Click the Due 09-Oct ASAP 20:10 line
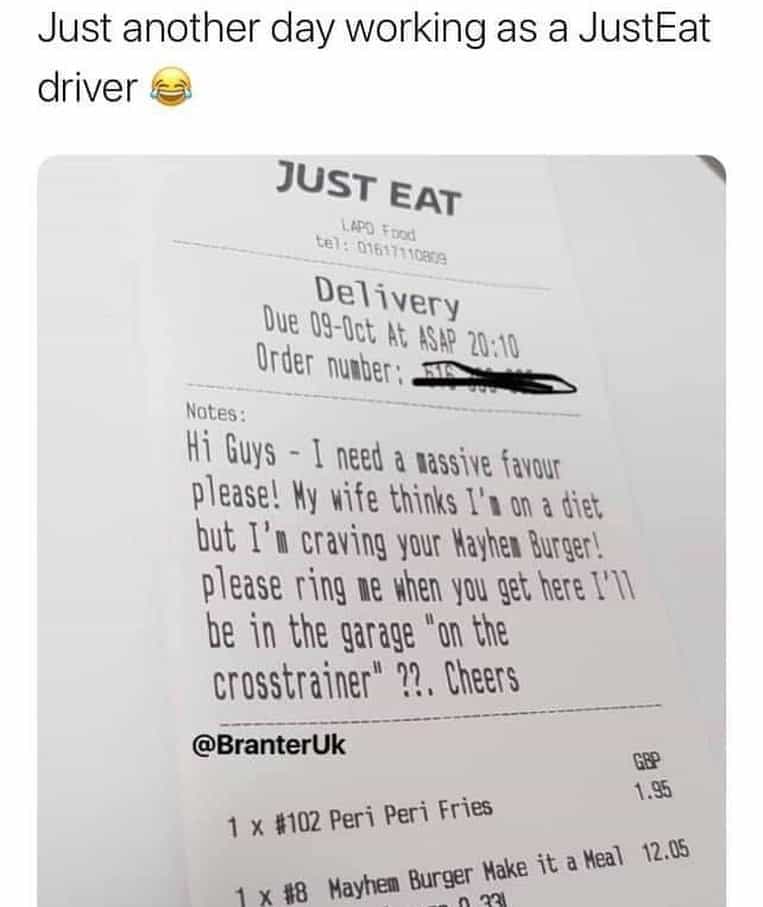Image resolution: width=763 pixels, height=907 pixels. [x=391, y=332]
